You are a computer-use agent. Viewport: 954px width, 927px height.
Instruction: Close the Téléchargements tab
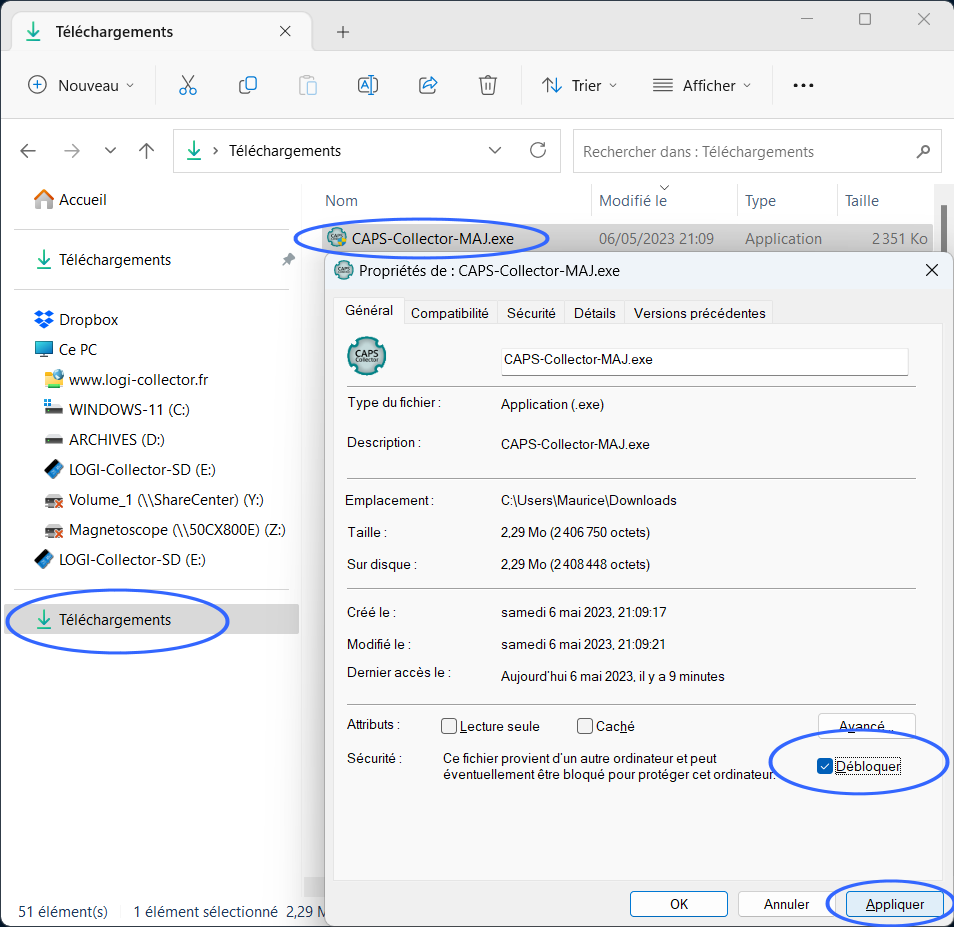click(x=285, y=32)
